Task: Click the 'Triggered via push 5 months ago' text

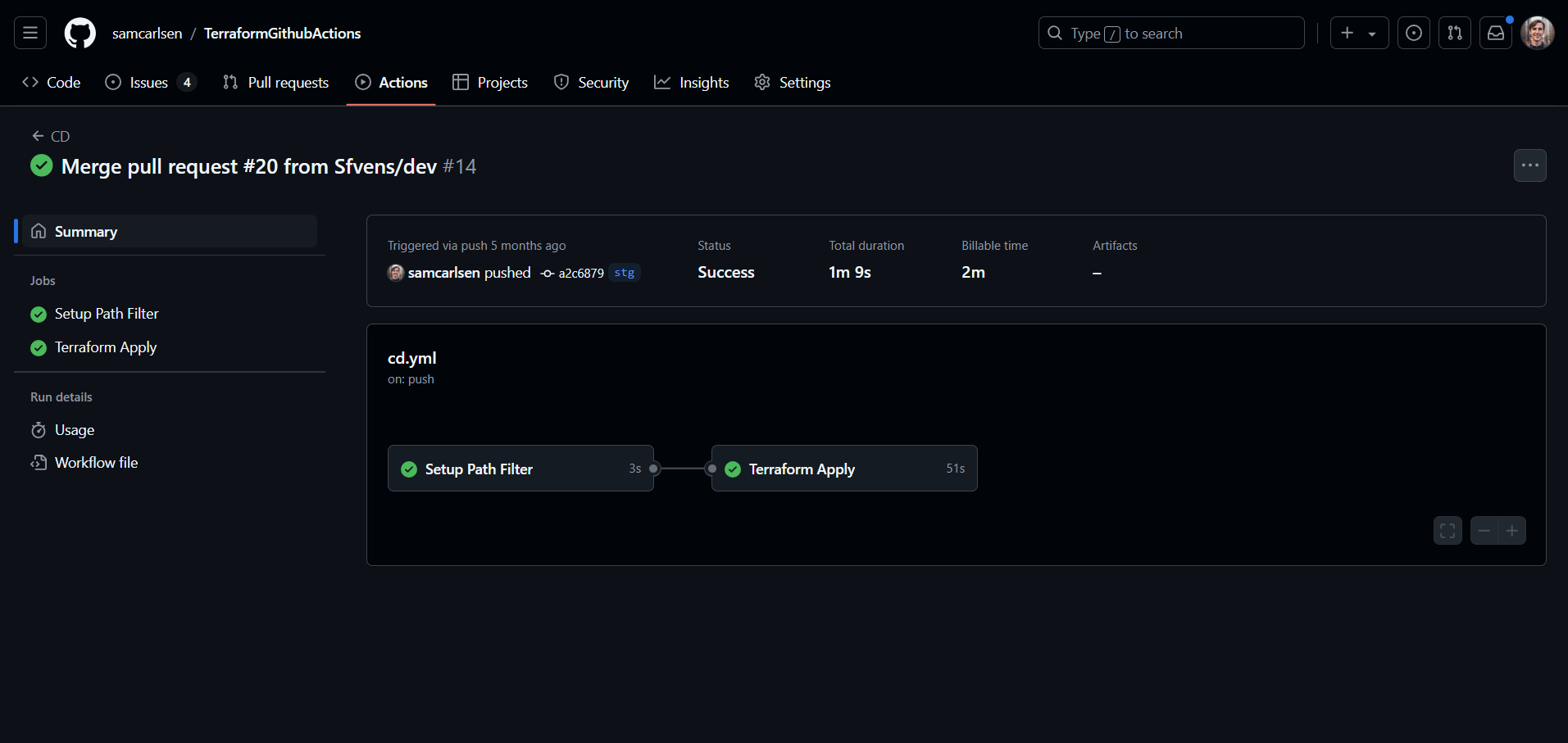Action: 477,246
